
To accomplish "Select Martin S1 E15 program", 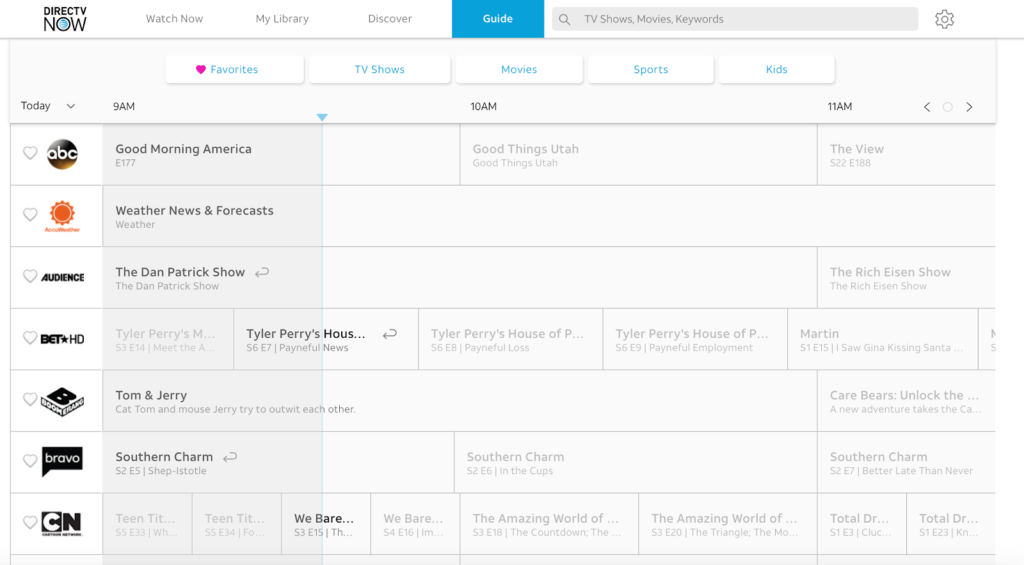I will (x=883, y=340).
